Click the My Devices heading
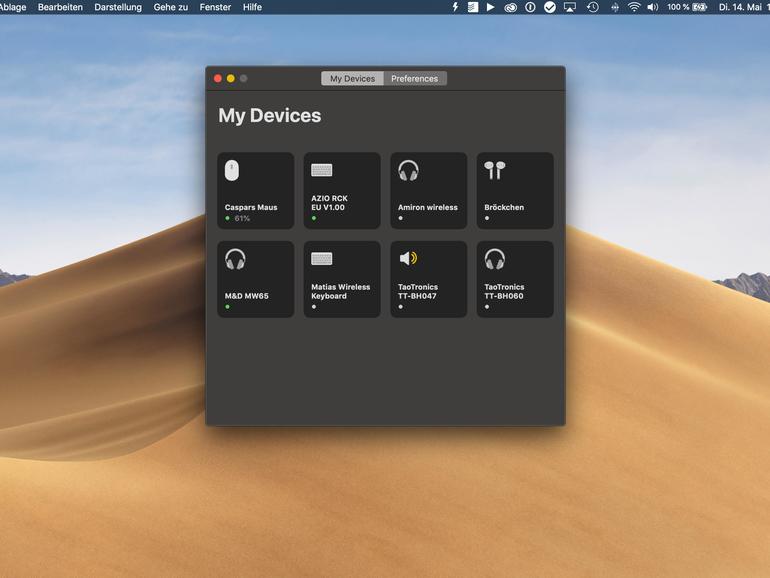Image resolution: width=770 pixels, height=578 pixels. pos(270,116)
